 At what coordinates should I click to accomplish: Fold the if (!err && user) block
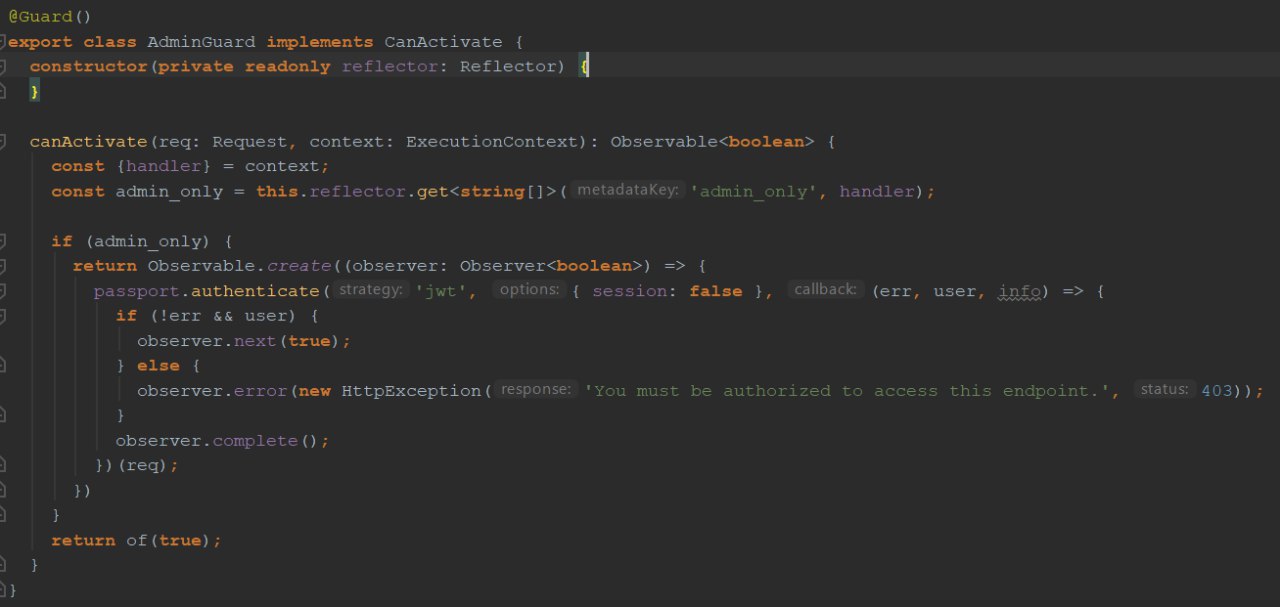(3, 316)
